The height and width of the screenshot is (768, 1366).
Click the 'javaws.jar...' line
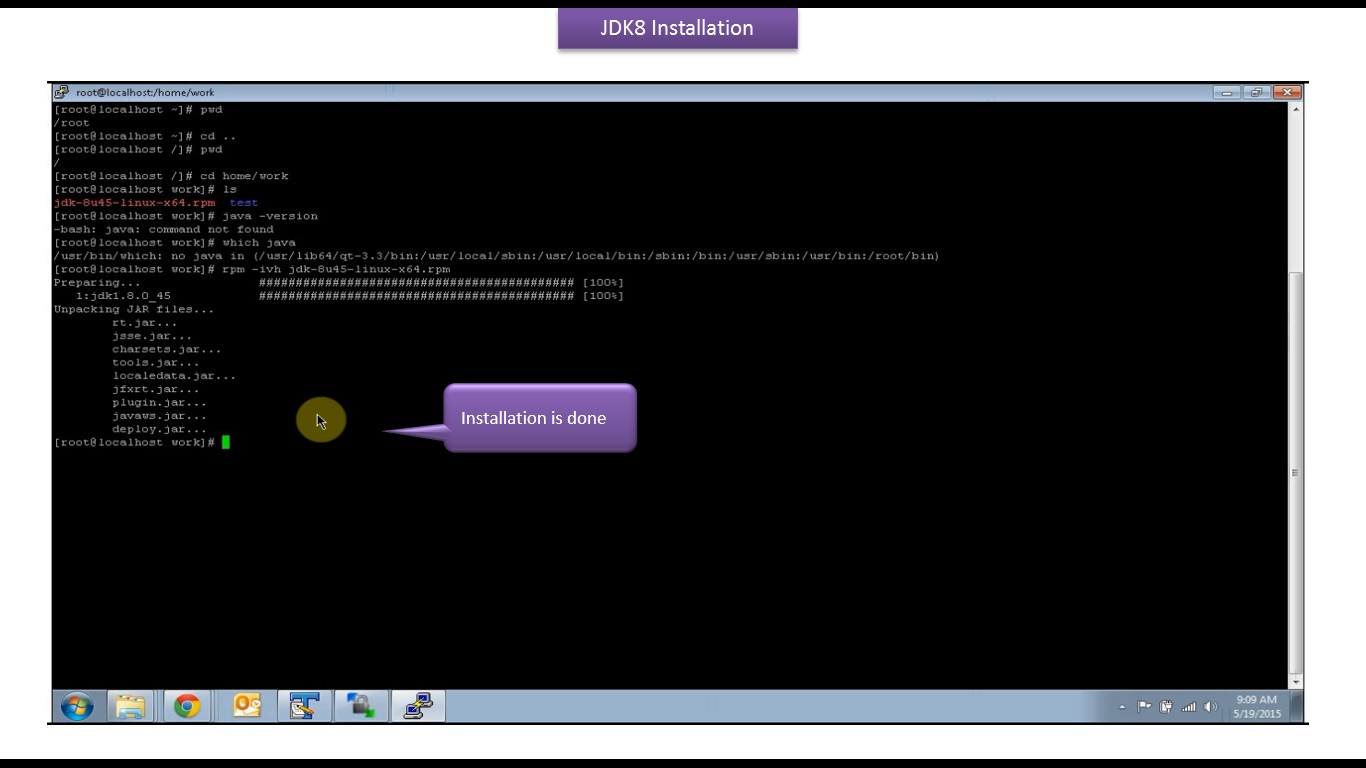click(159, 416)
